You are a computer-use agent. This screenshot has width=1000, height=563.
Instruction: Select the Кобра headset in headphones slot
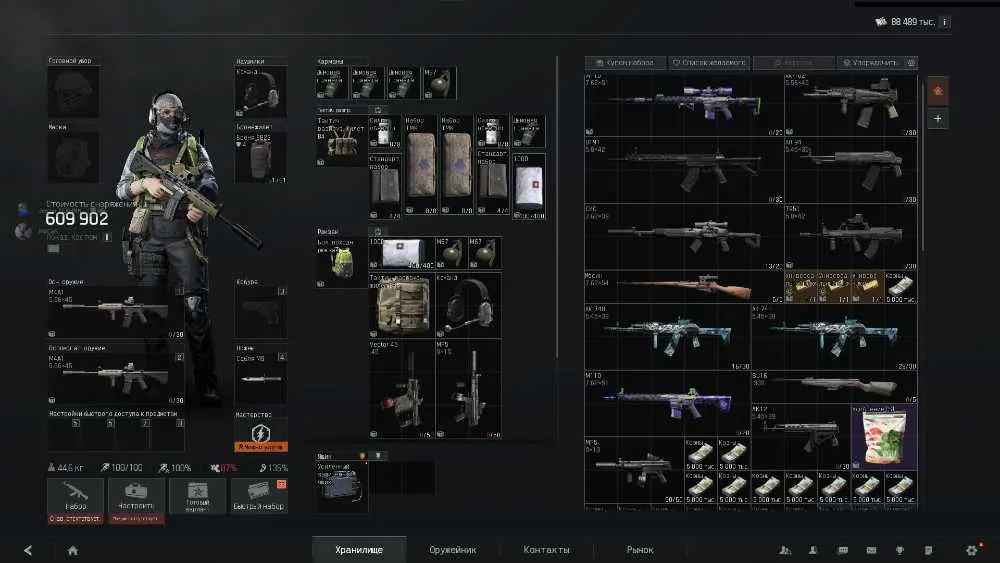click(x=261, y=92)
